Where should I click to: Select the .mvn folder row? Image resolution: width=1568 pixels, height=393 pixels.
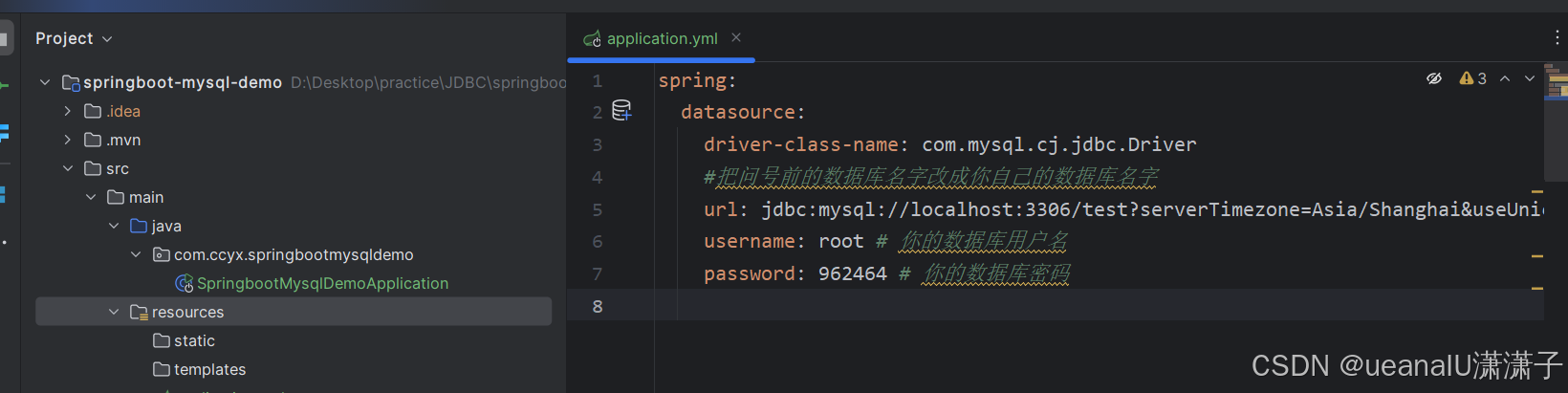pos(123,140)
